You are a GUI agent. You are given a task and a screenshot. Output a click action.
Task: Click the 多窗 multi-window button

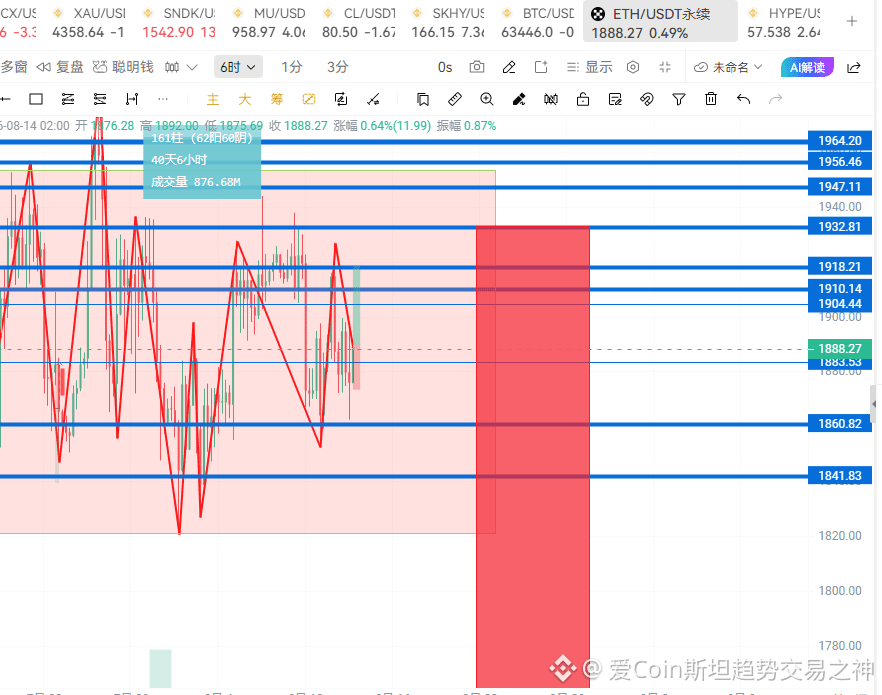(x=14, y=67)
